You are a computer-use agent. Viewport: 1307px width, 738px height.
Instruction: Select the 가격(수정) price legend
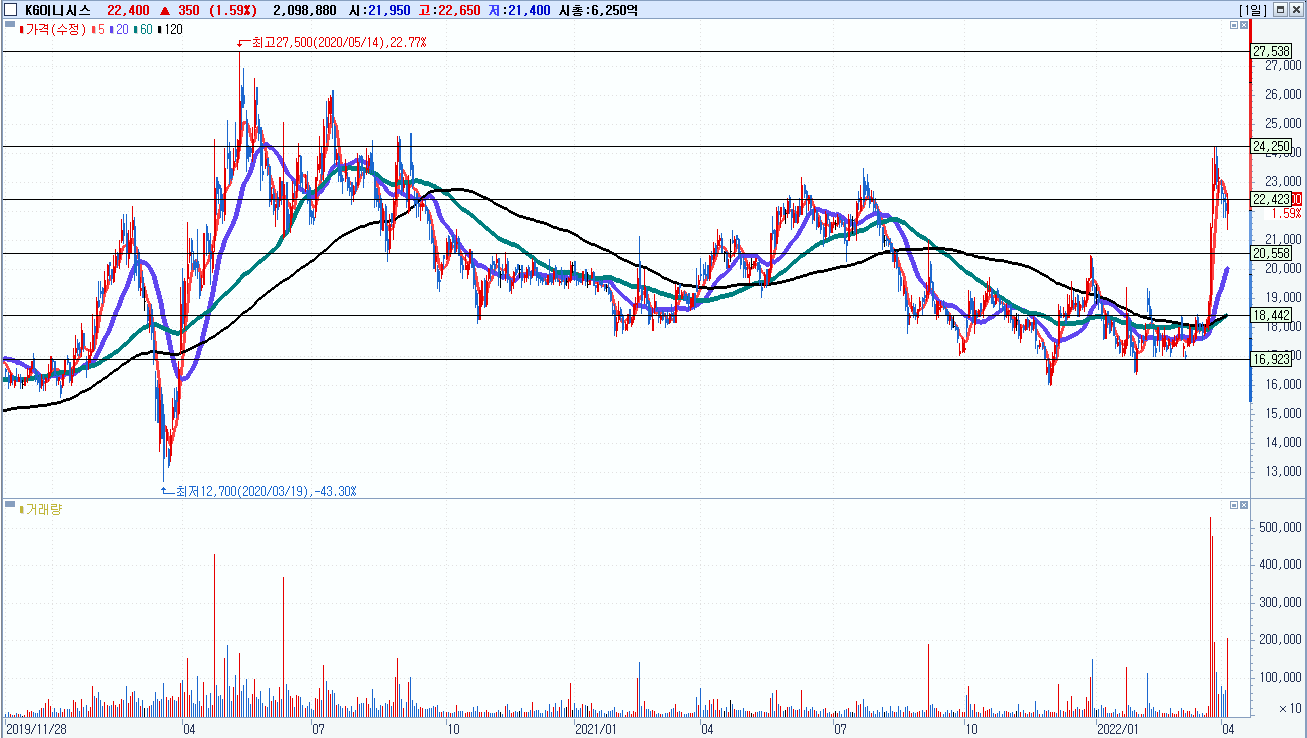click(54, 29)
